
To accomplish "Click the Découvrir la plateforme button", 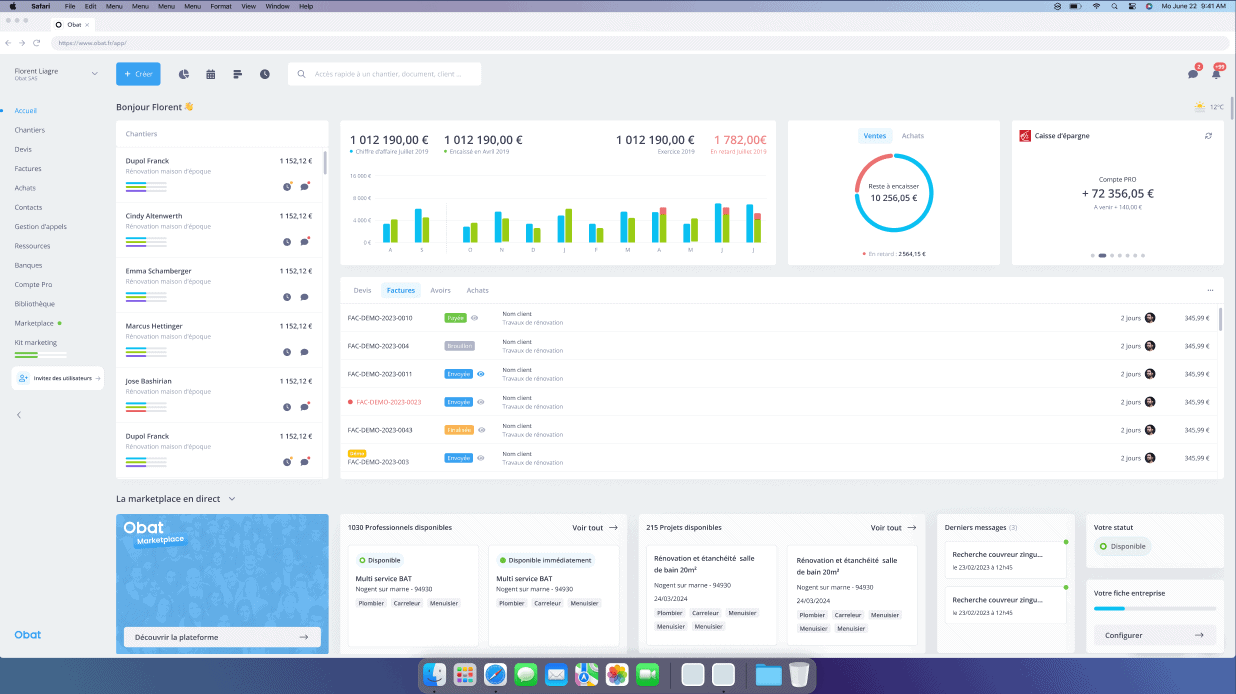I will coord(222,637).
